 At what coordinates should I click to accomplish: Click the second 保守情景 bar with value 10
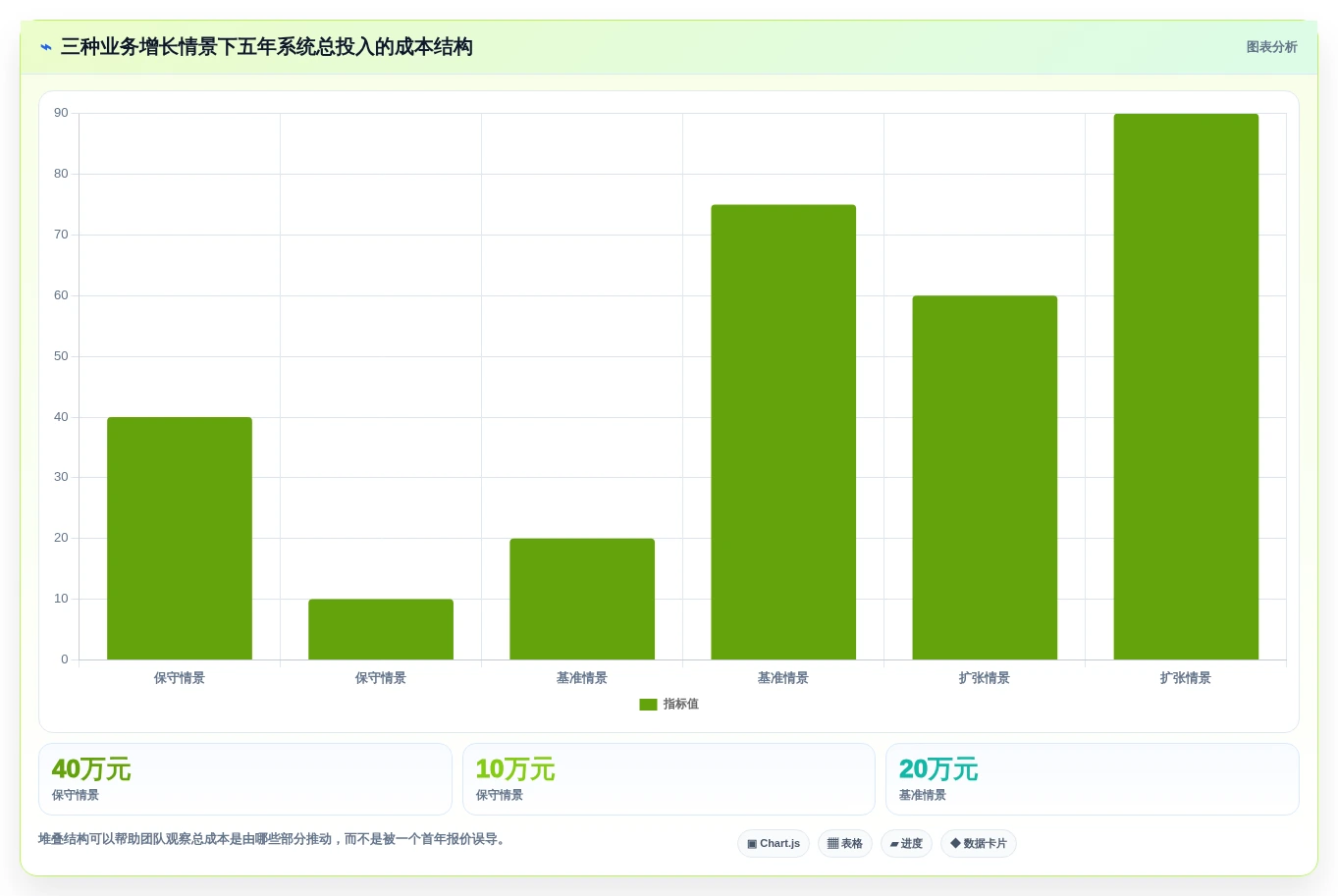(x=381, y=629)
